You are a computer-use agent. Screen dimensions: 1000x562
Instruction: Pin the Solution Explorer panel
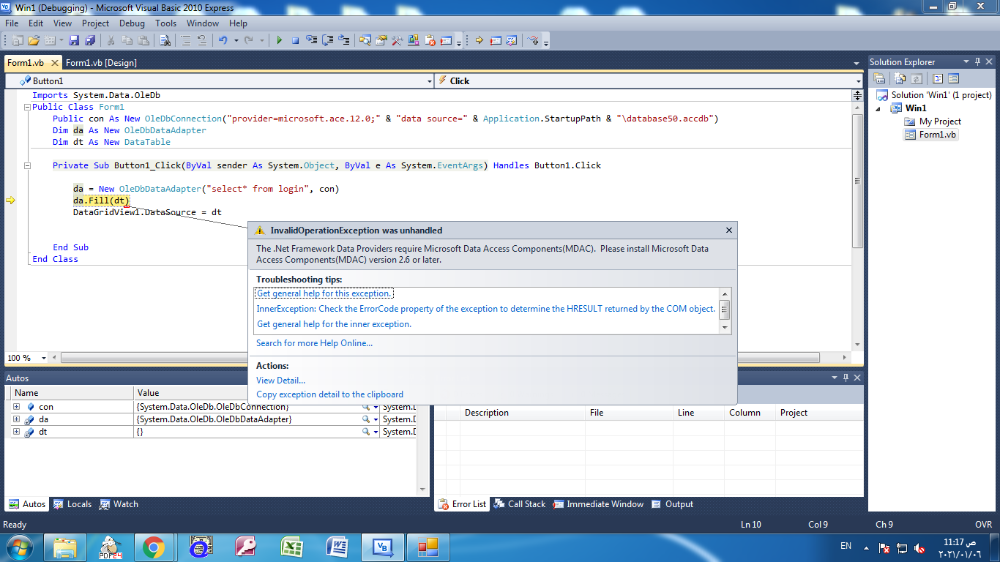[x=978, y=62]
